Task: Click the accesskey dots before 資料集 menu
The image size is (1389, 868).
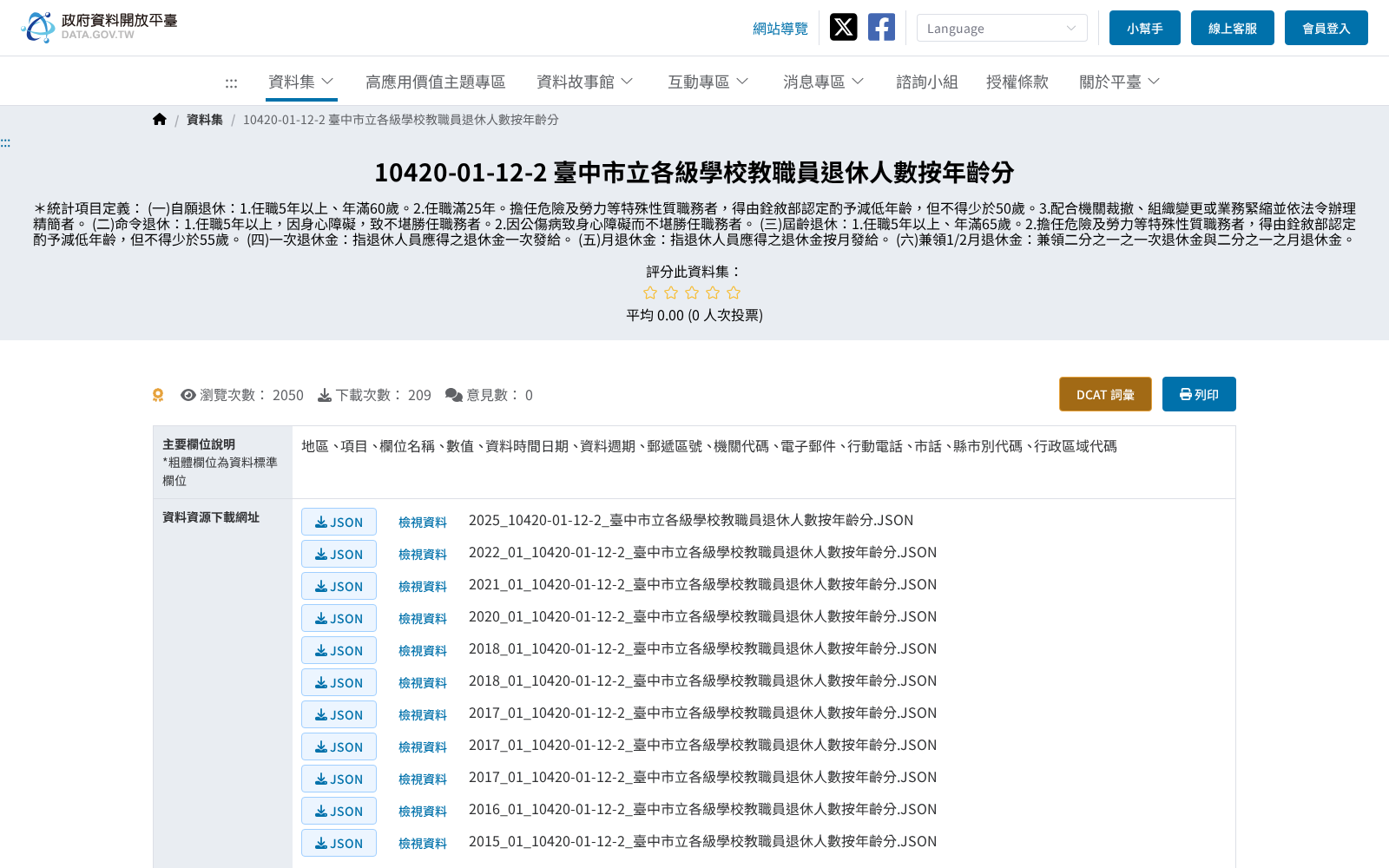Action: pos(231,83)
